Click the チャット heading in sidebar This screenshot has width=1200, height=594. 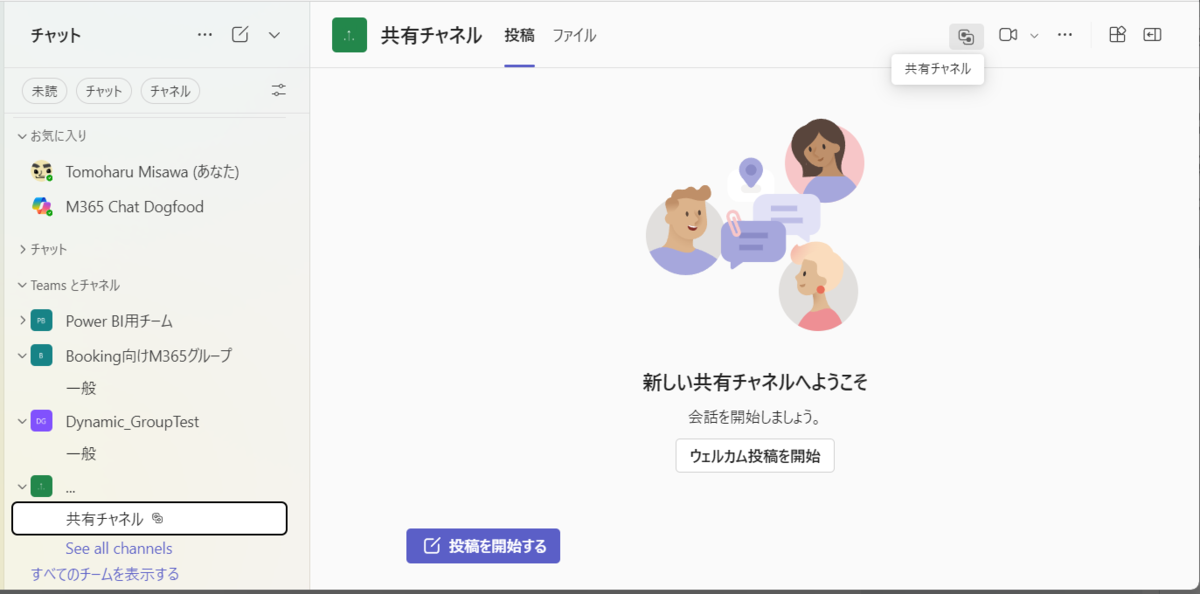pyautogui.click(x=56, y=35)
